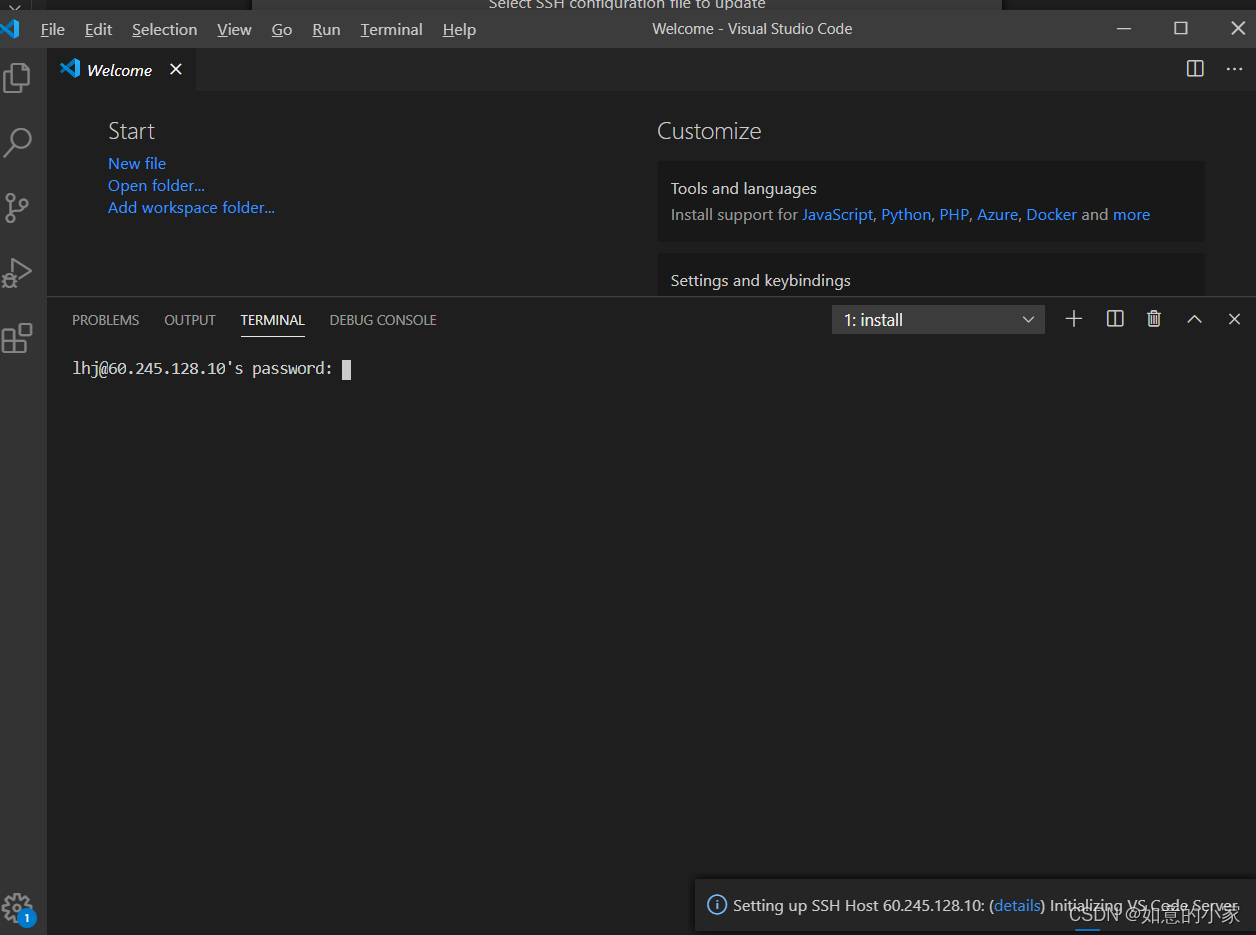Open the Run menu
This screenshot has width=1256, height=935.
[326, 29]
